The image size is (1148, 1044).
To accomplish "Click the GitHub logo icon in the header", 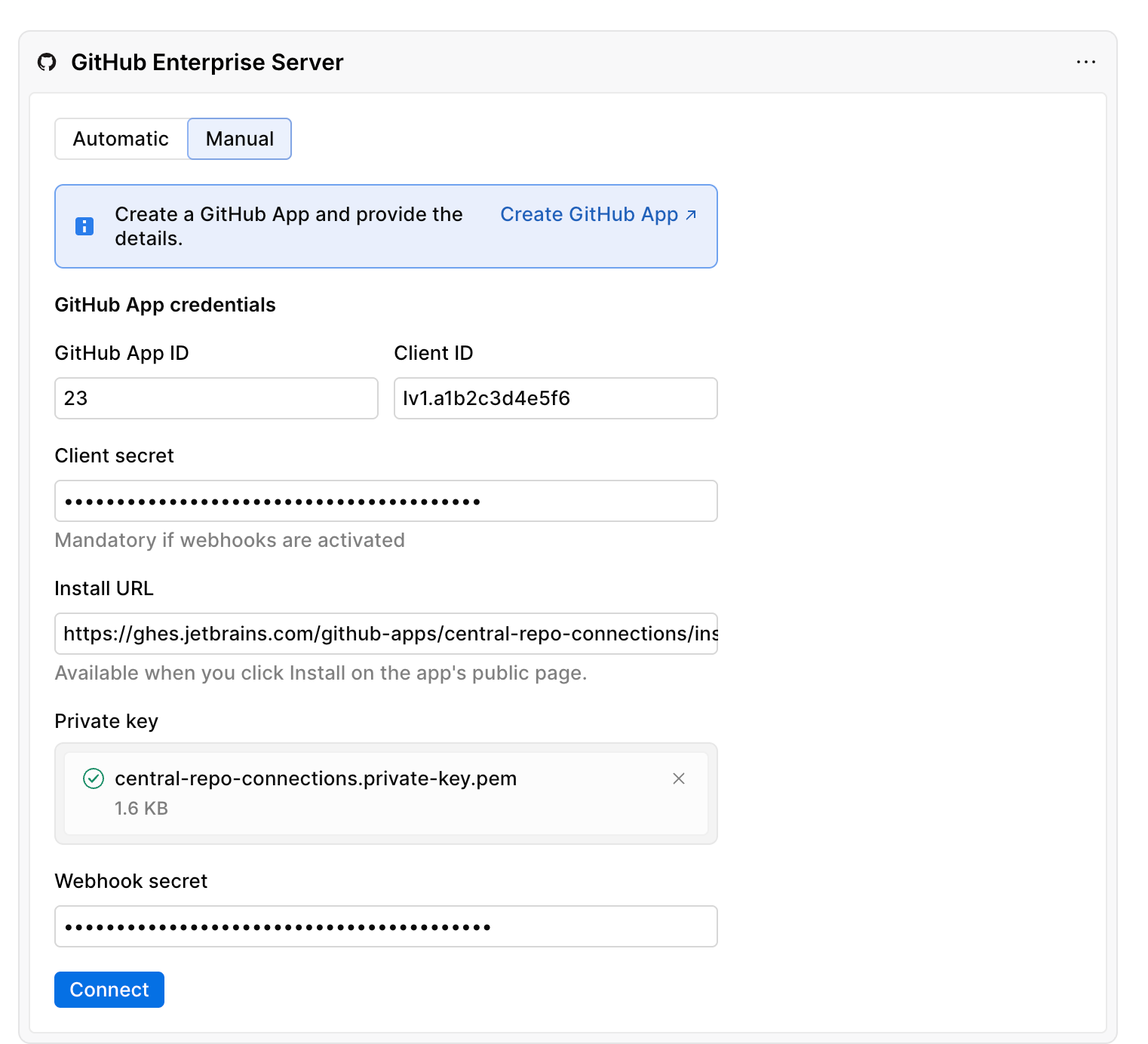I will click(x=47, y=63).
